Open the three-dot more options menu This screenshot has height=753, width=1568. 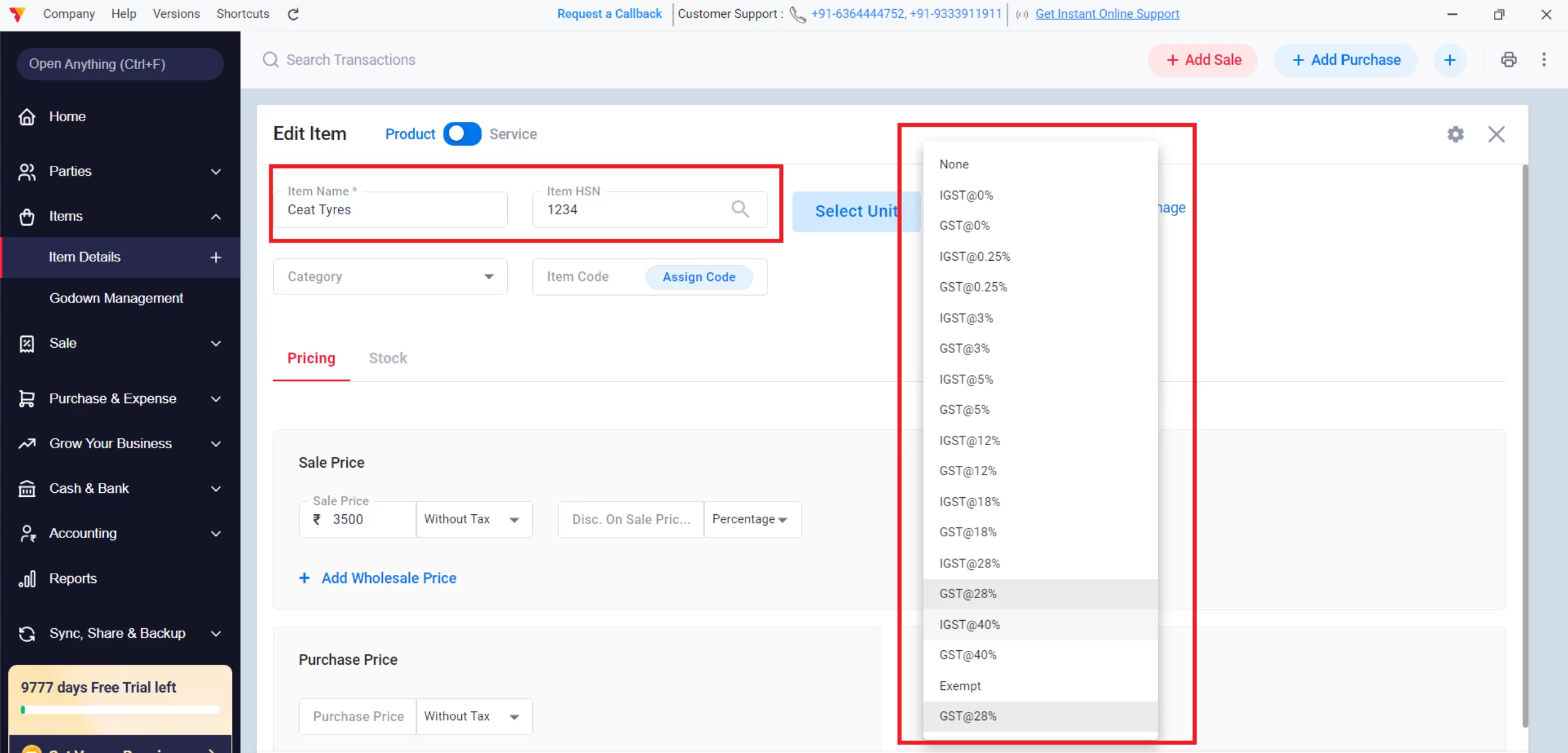1543,59
